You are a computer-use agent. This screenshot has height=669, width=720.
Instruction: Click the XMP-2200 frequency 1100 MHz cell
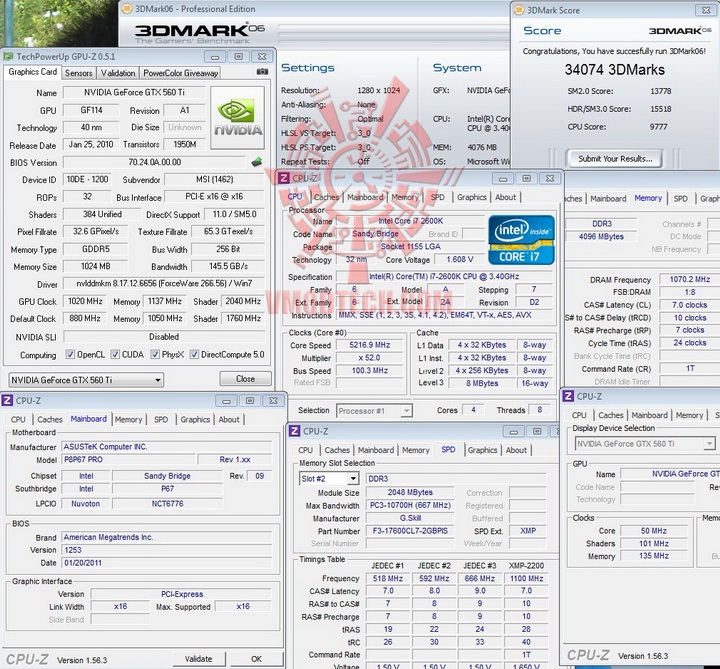pos(526,579)
